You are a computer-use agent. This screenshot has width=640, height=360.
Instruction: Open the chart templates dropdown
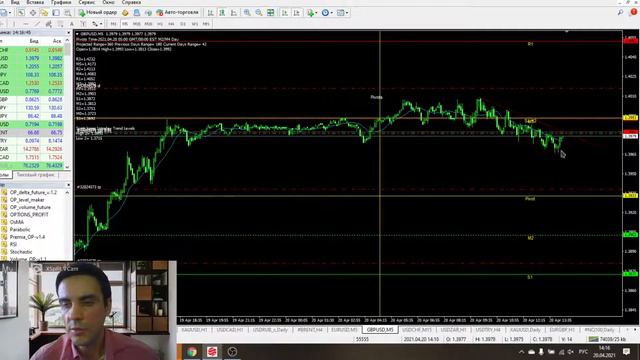pos(342,13)
